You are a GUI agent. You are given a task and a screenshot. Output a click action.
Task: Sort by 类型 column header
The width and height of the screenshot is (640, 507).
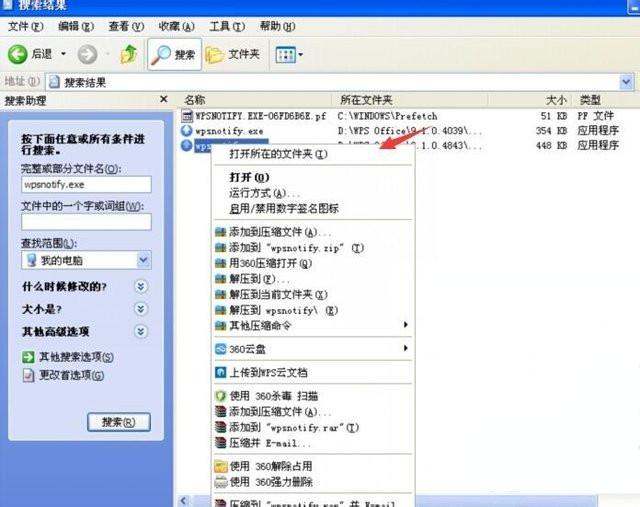[590, 100]
